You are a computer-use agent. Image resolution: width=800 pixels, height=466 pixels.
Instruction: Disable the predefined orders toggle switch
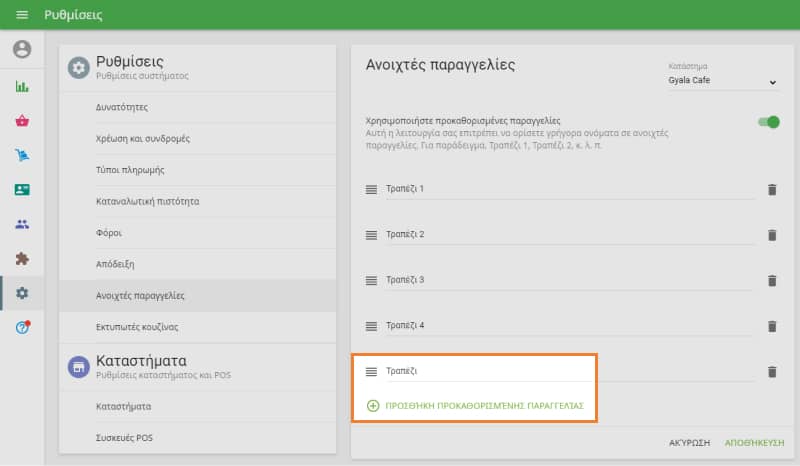768,122
